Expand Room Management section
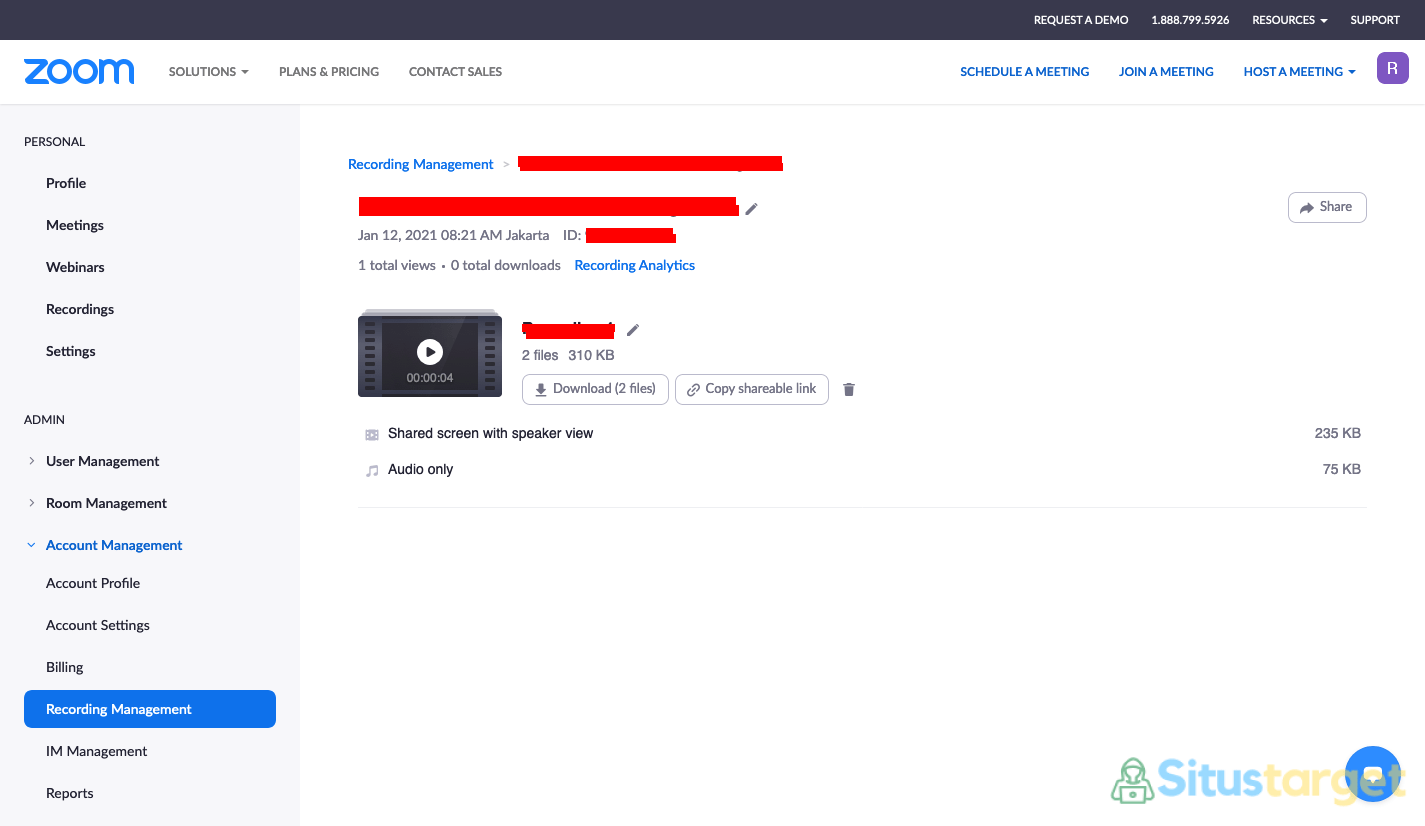 pyautogui.click(x=106, y=503)
